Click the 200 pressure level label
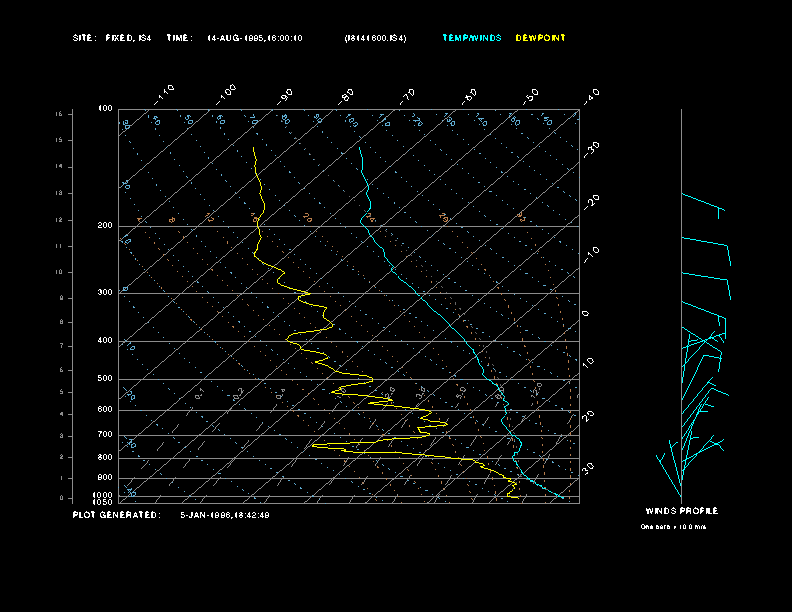This screenshot has width=792, height=612. coord(105,225)
